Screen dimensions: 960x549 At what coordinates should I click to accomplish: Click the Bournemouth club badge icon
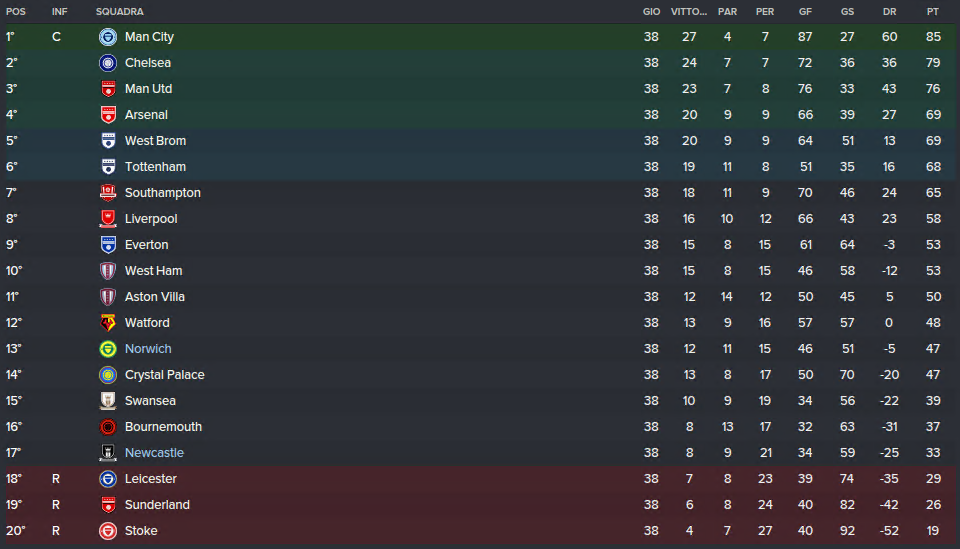108,427
